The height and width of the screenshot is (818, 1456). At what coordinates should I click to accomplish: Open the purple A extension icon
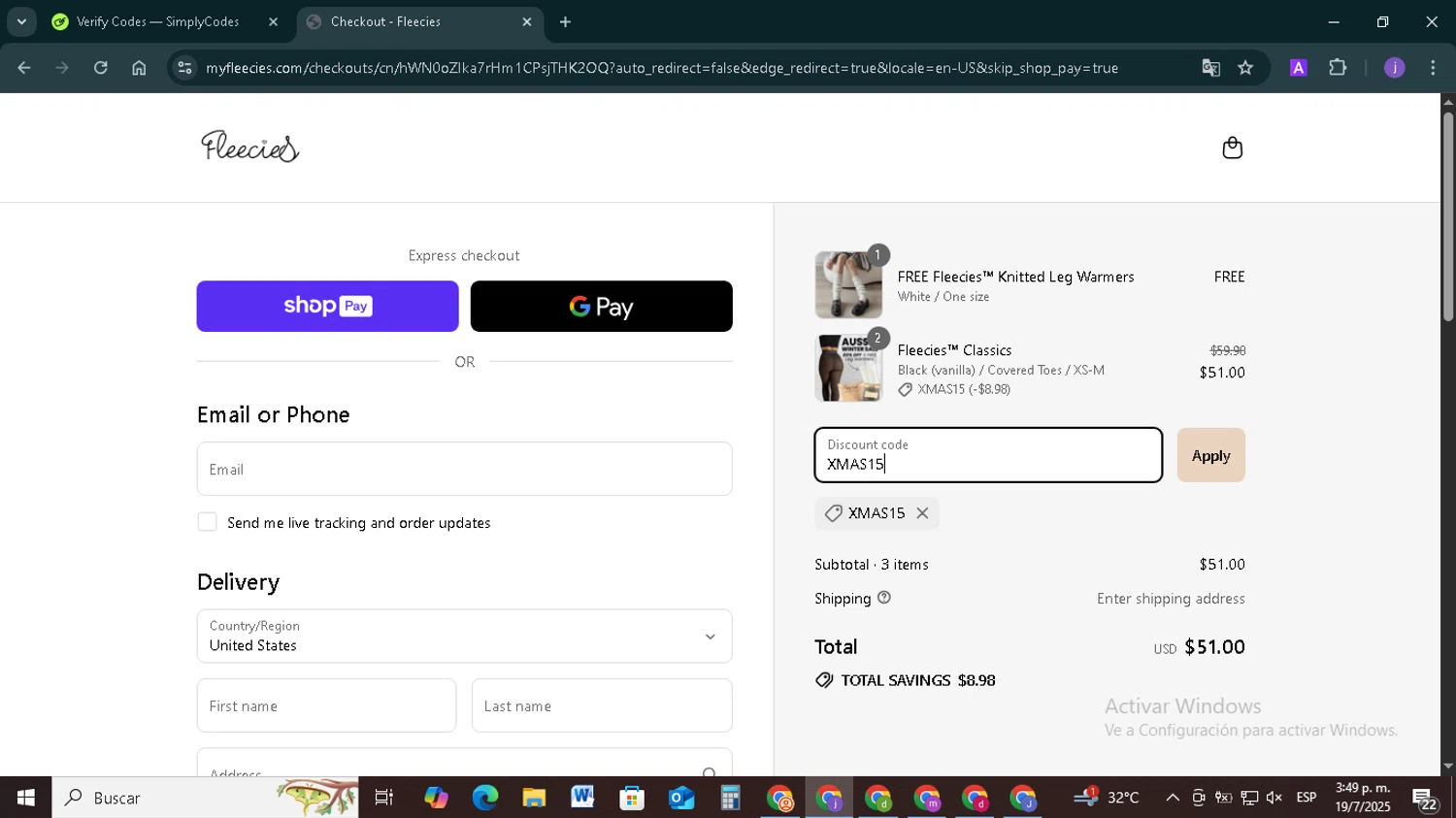pyautogui.click(x=1299, y=68)
